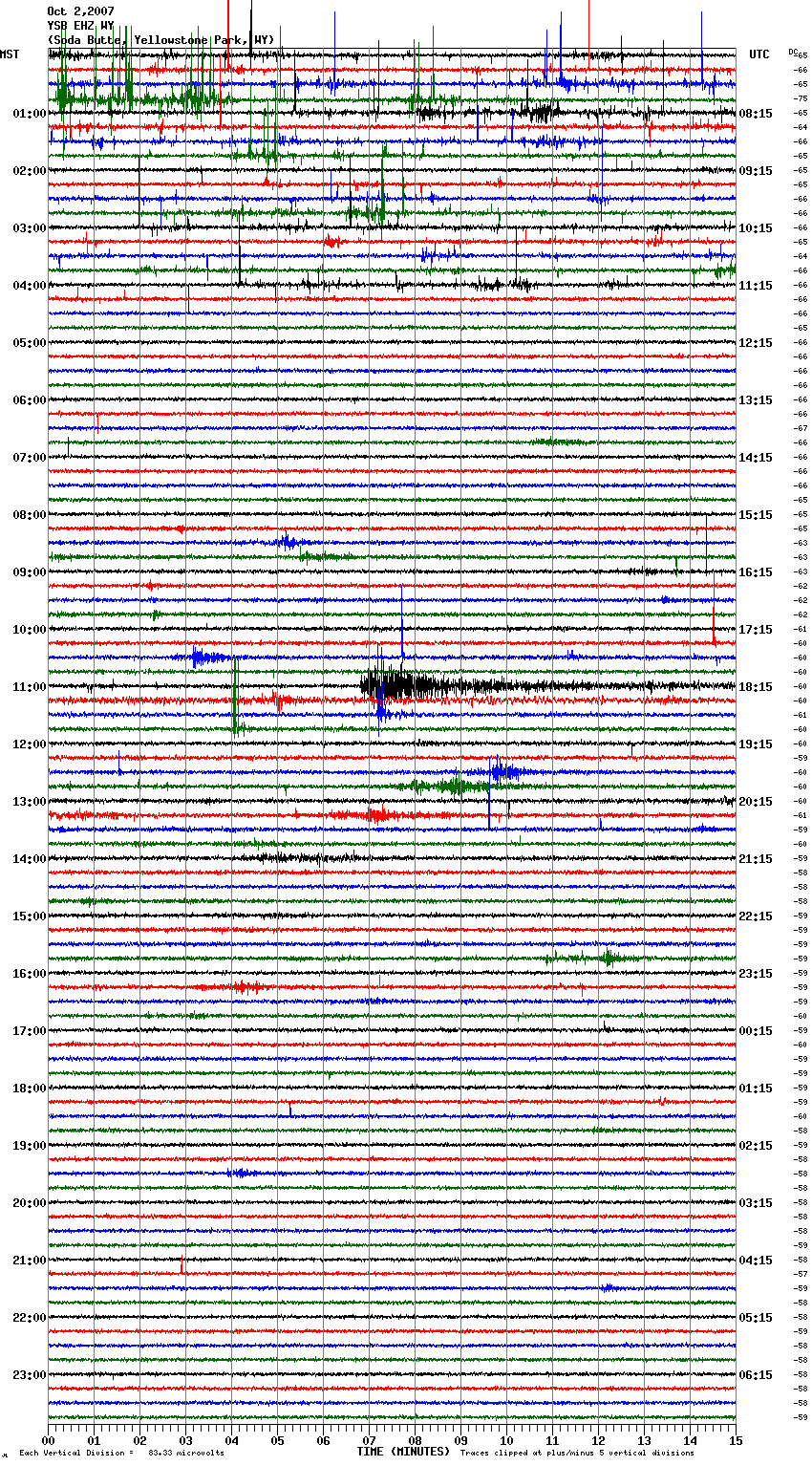Click the 00:15 UTC time label

click(x=756, y=1031)
